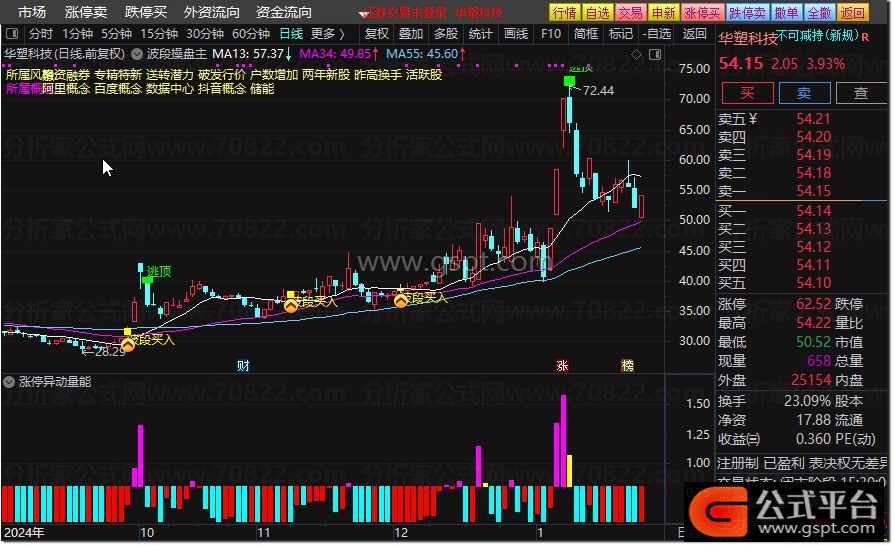
Task: Click the red 交易 button
Action: pyautogui.click(x=631, y=13)
